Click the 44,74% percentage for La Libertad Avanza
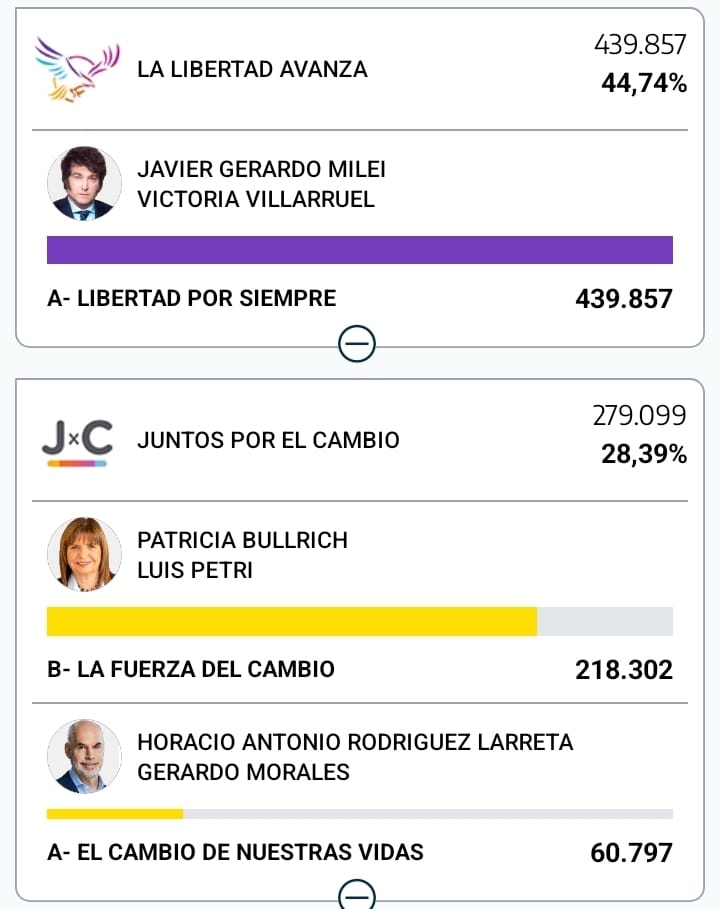Viewport: 720px width, 909px height. tap(643, 84)
